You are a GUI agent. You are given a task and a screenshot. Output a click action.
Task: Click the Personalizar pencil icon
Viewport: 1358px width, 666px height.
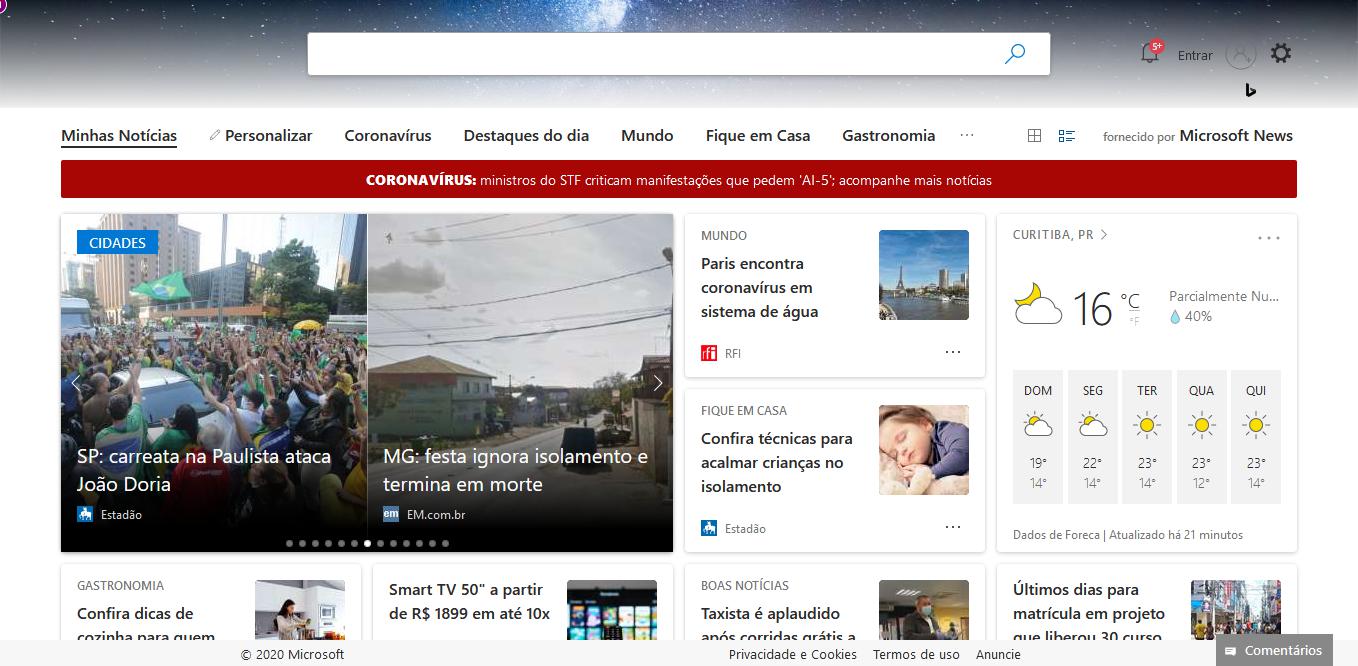[x=214, y=135]
